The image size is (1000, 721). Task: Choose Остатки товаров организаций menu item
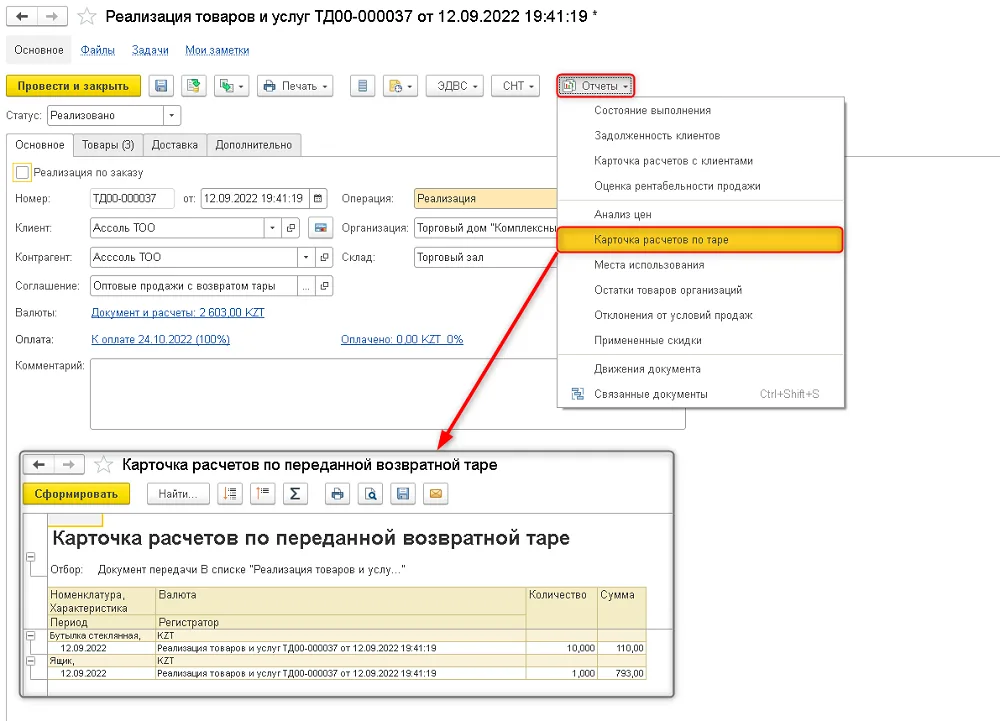(701, 290)
